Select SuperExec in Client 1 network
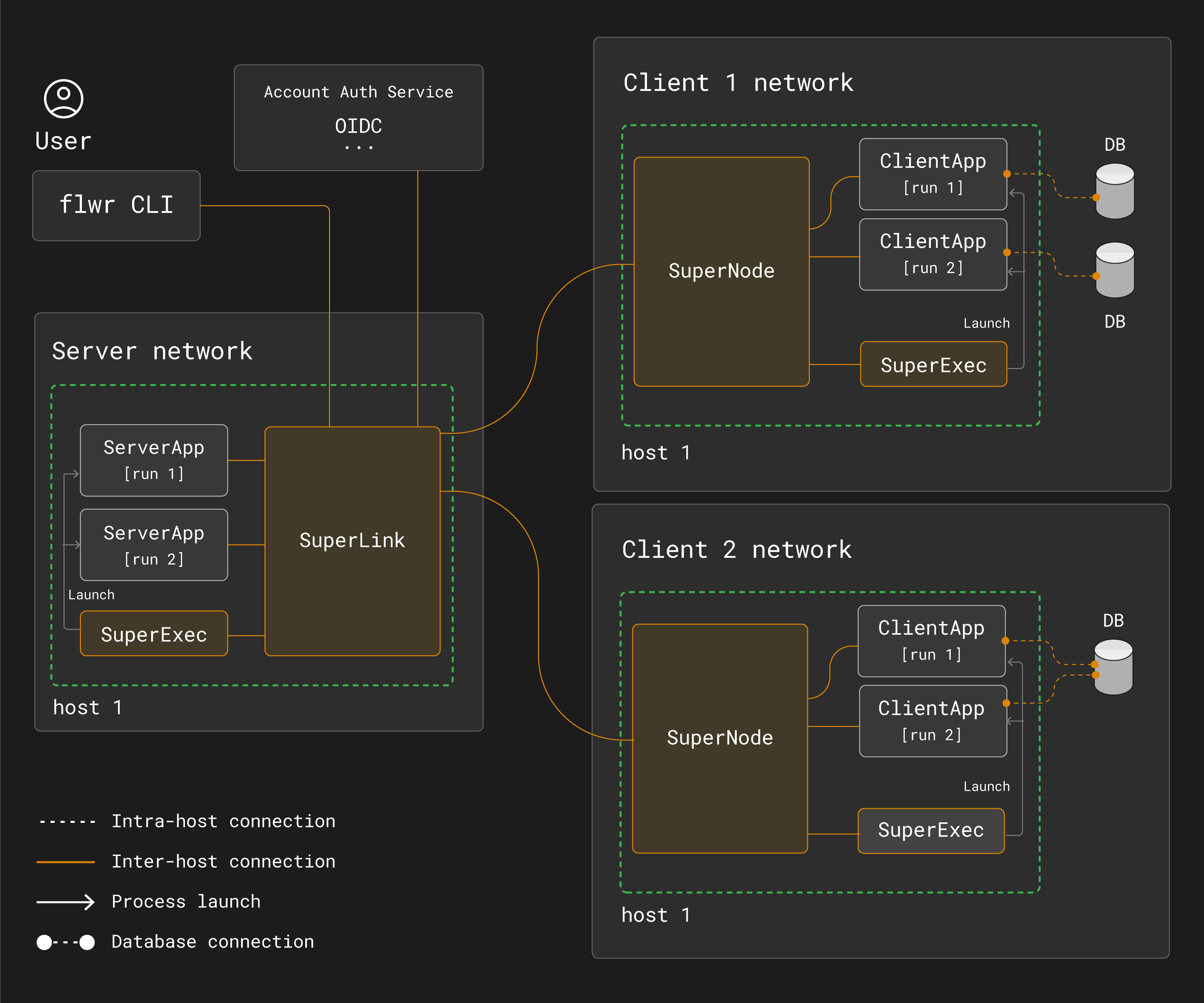The width and height of the screenshot is (1204, 1003). click(934, 364)
